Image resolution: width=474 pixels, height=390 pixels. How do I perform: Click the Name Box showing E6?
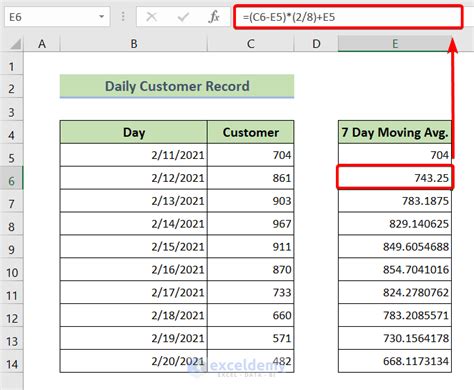(57, 17)
